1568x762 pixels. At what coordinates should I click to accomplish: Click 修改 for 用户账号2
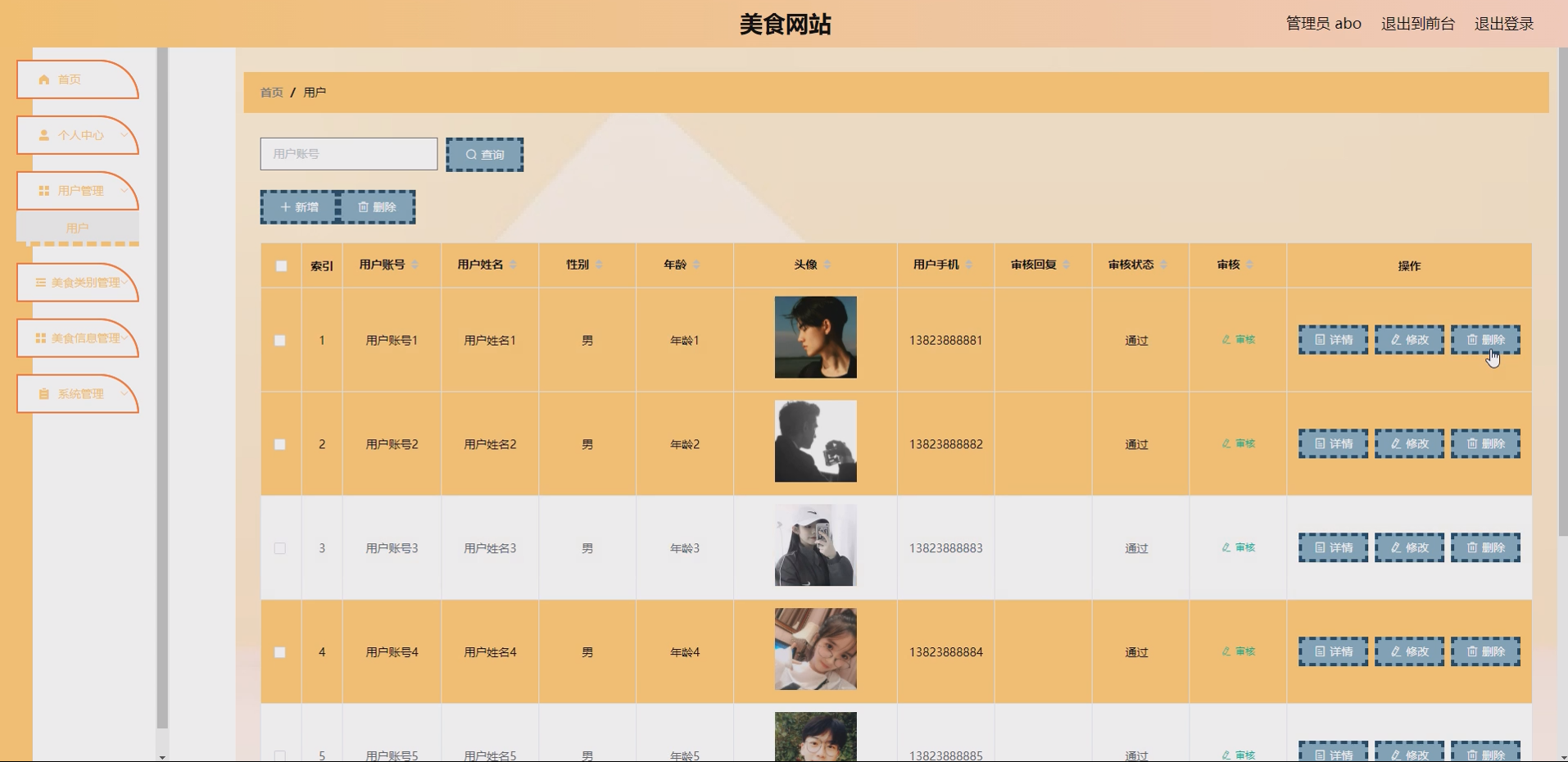[1409, 444]
